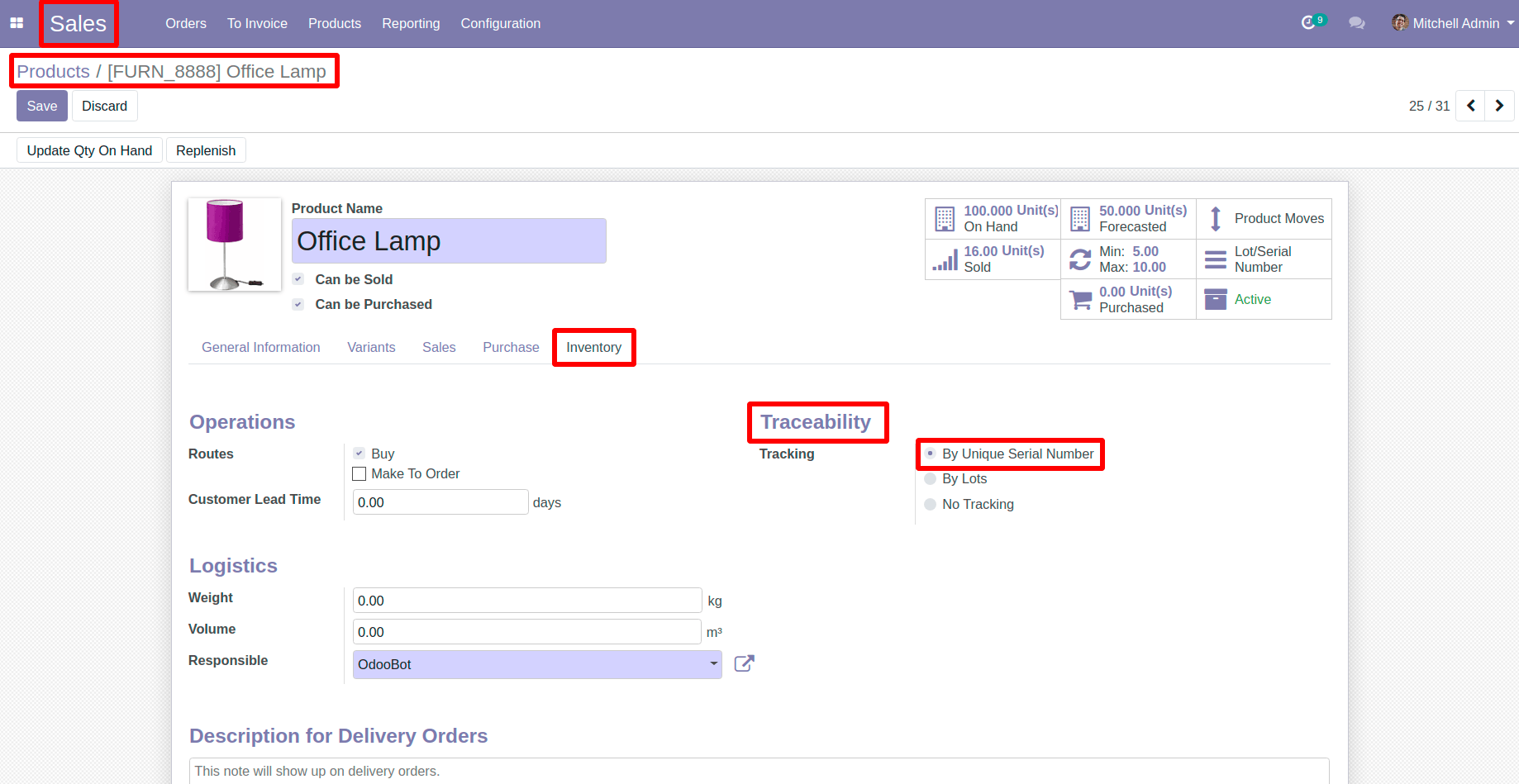Open 0.00 Units Purchased stat
1519x784 pixels.
[1128, 299]
